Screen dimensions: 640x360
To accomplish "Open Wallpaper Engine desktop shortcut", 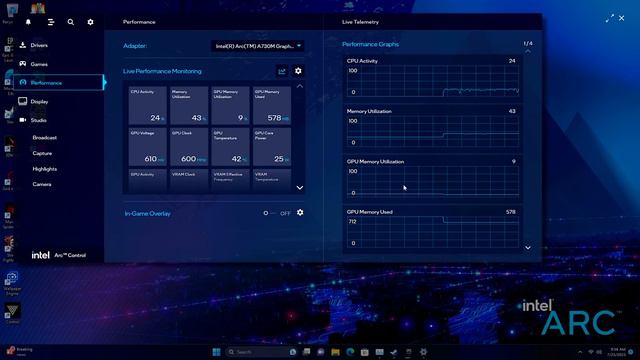I will tap(12, 283).
